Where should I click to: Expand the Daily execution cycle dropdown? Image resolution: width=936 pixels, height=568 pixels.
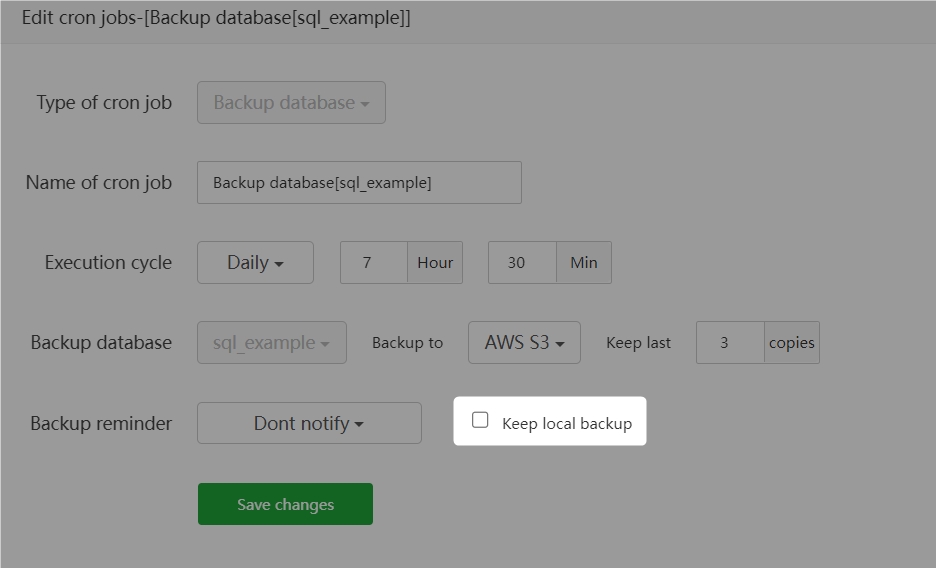click(x=255, y=263)
